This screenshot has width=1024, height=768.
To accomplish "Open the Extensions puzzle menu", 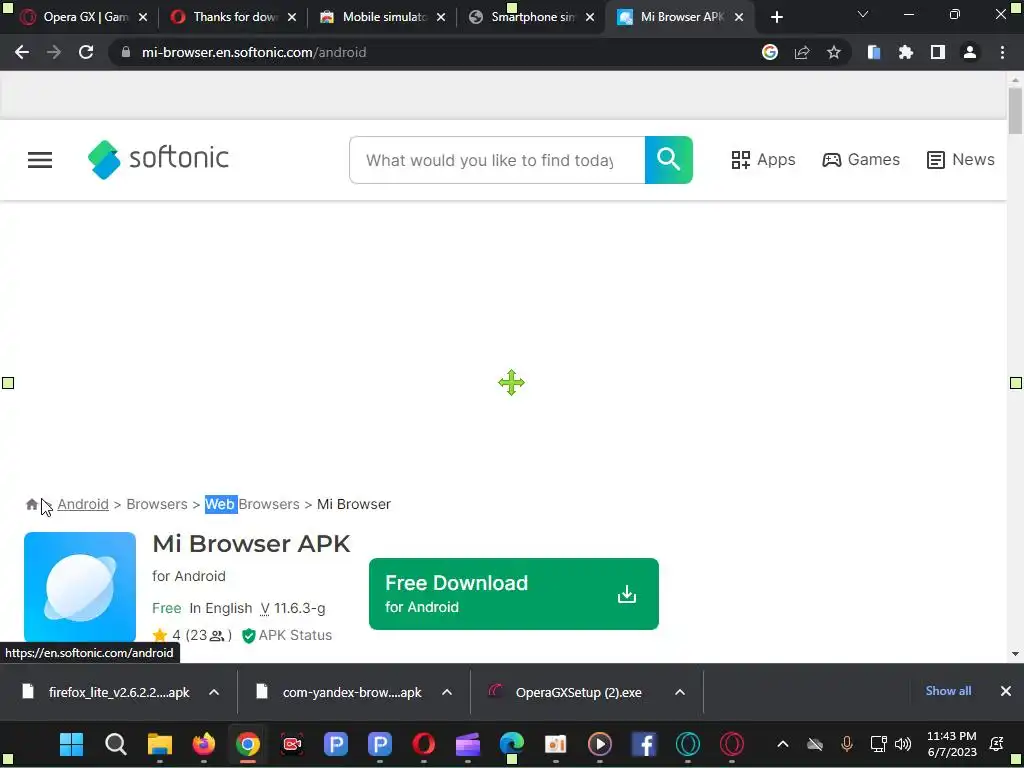I will coord(906,52).
